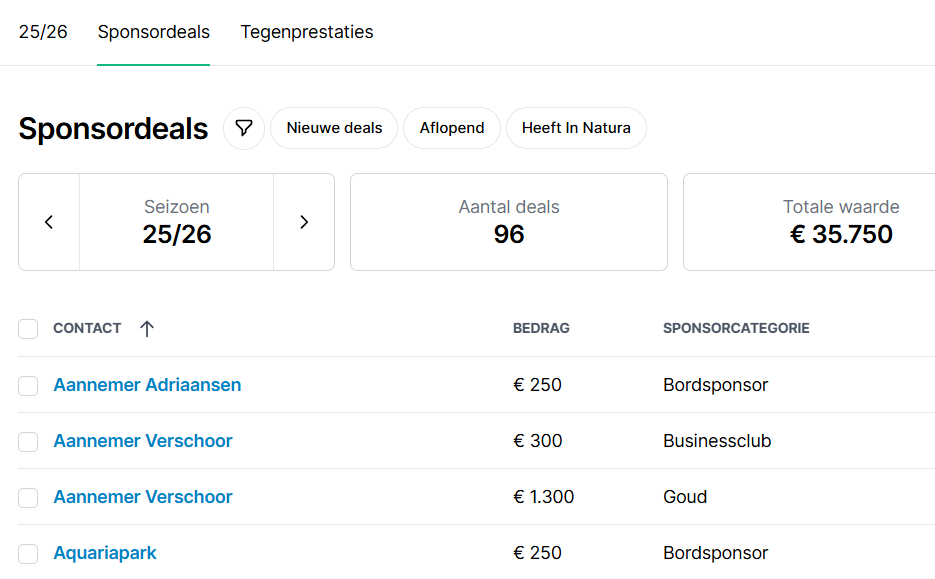Go to previous season with left chevron
This screenshot has width=935, height=579.
pos(49,222)
